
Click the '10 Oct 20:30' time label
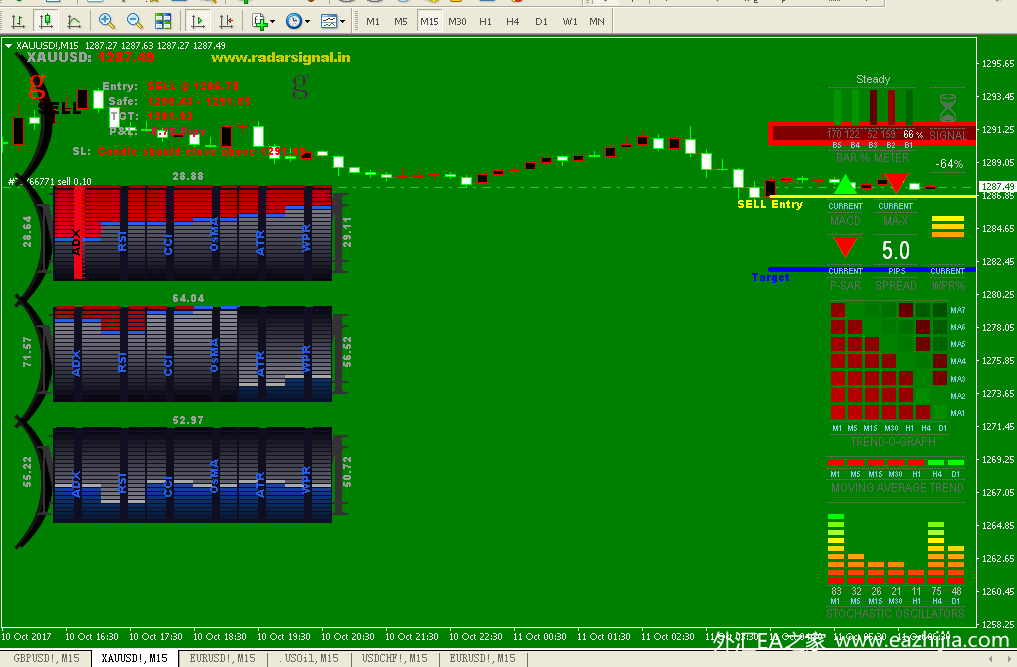click(x=348, y=637)
